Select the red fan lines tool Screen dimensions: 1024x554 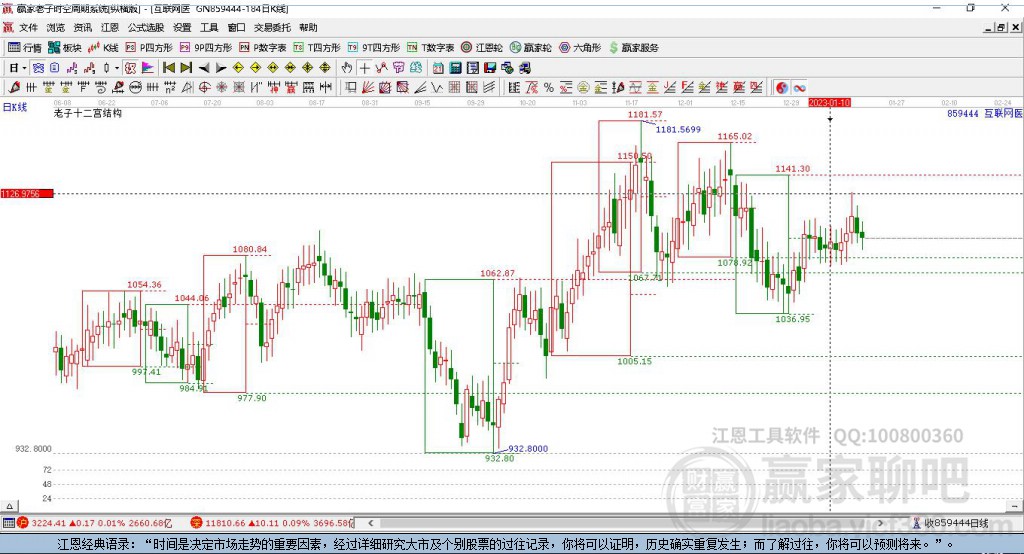(368, 88)
